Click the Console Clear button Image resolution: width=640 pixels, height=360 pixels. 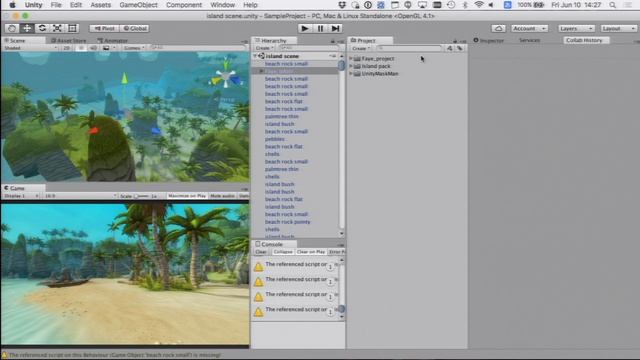pyautogui.click(x=261, y=252)
